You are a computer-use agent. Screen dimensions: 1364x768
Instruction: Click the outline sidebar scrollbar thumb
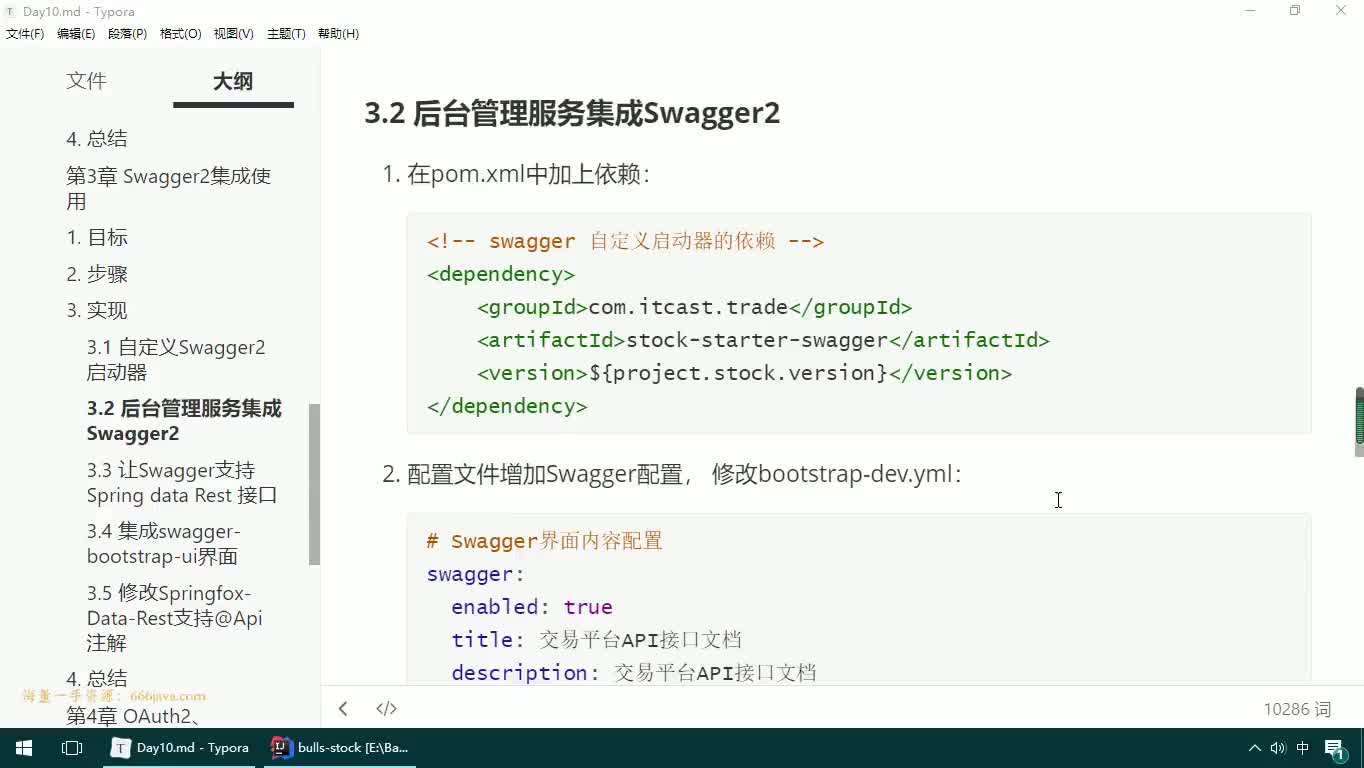[314, 484]
